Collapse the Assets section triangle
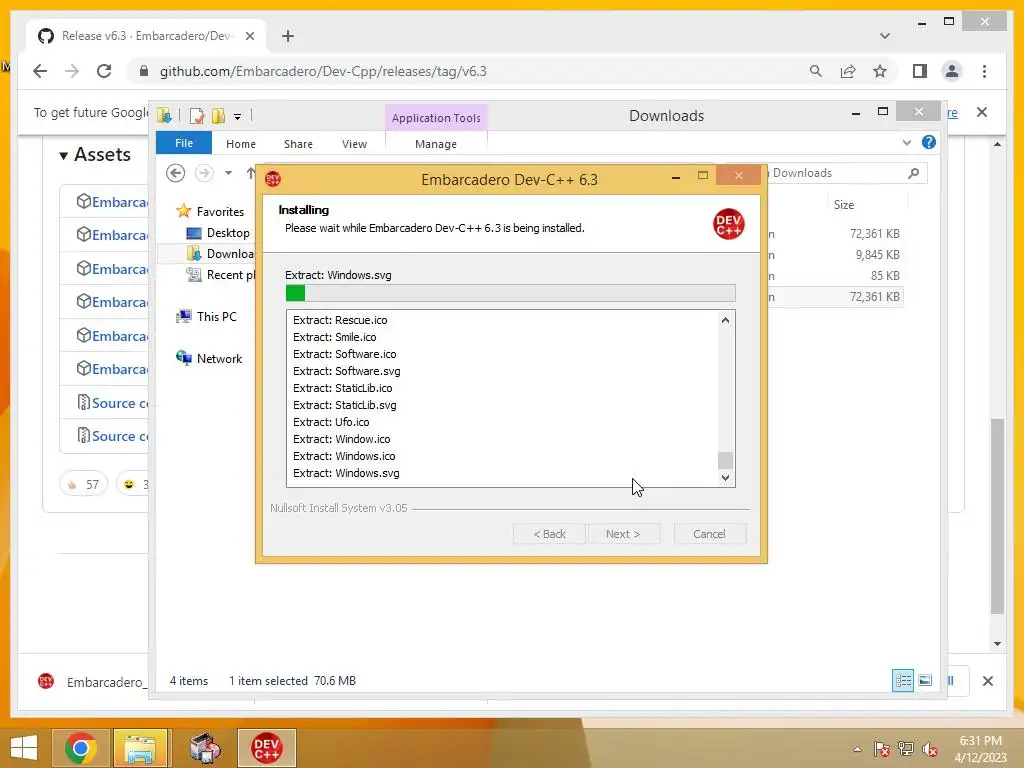The image size is (1024, 768). [63, 155]
